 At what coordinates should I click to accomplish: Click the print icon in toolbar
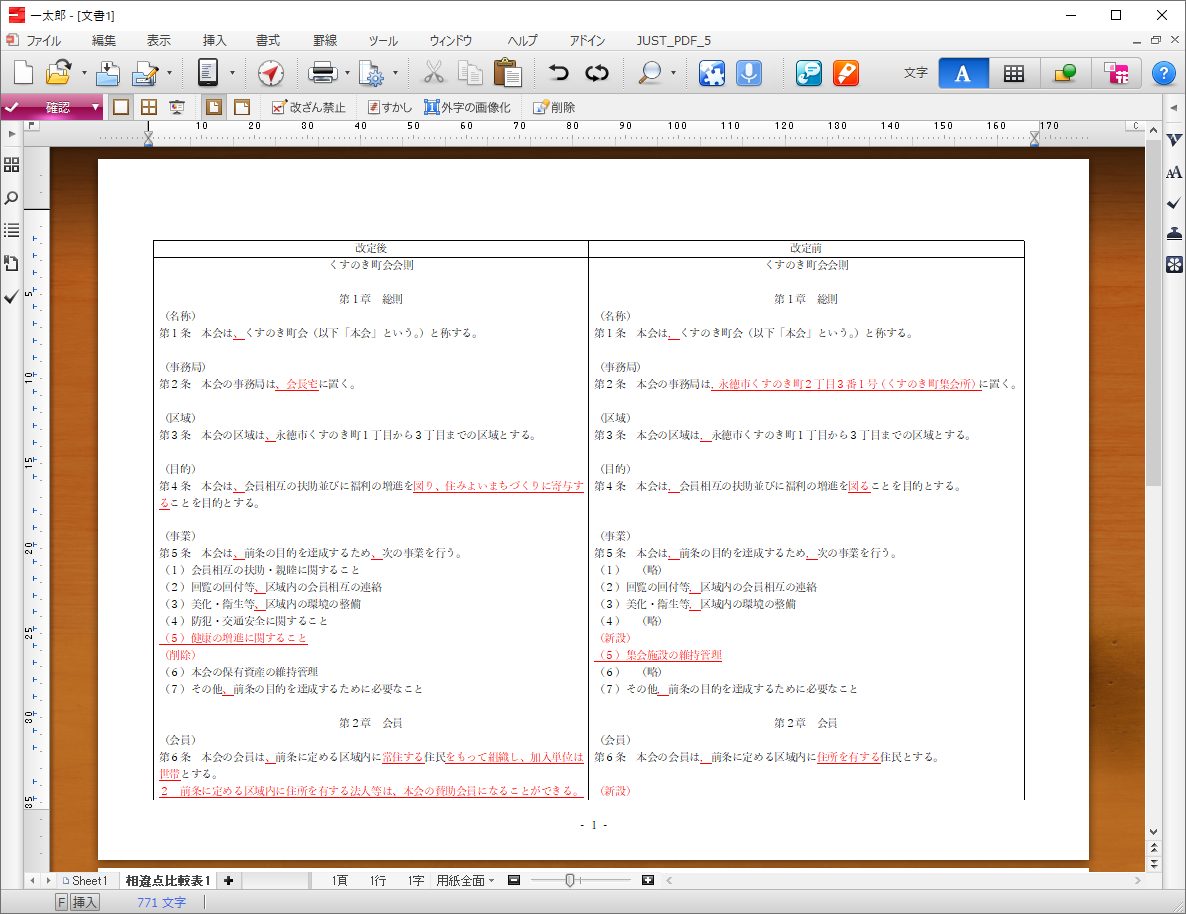[322, 73]
